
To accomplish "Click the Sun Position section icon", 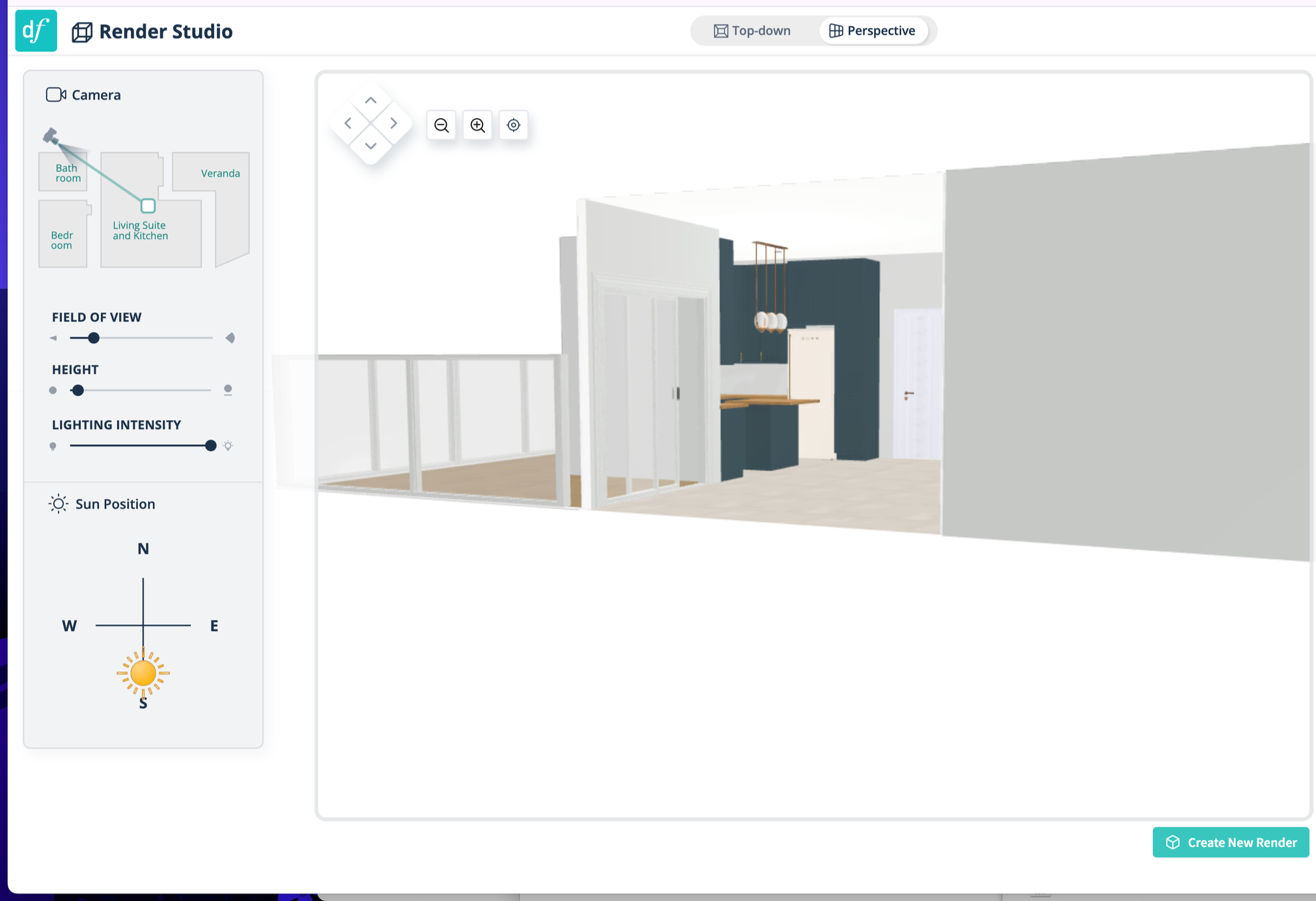I will pyautogui.click(x=59, y=504).
